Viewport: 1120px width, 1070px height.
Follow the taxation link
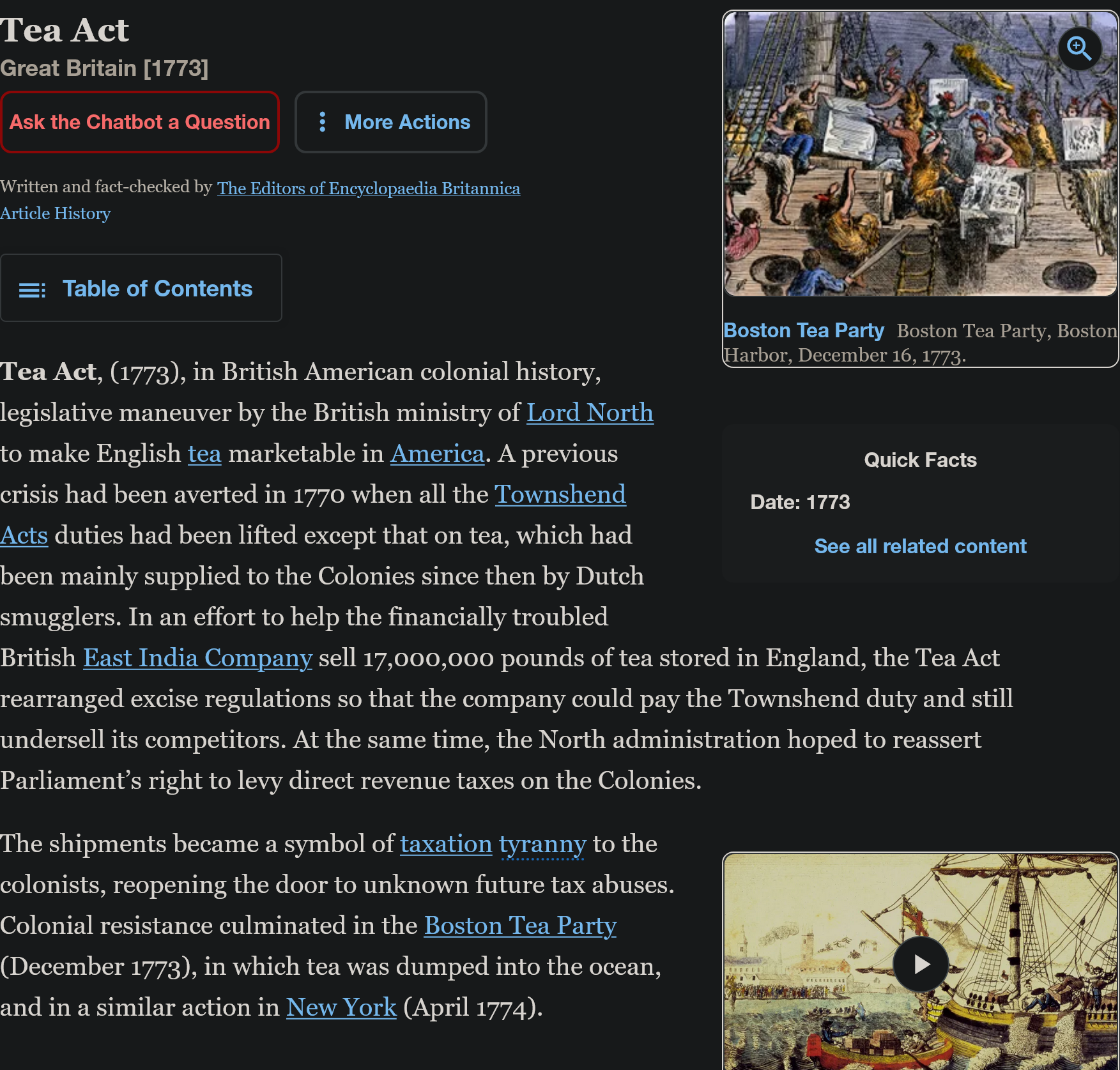pyautogui.click(x=446, y=844)
